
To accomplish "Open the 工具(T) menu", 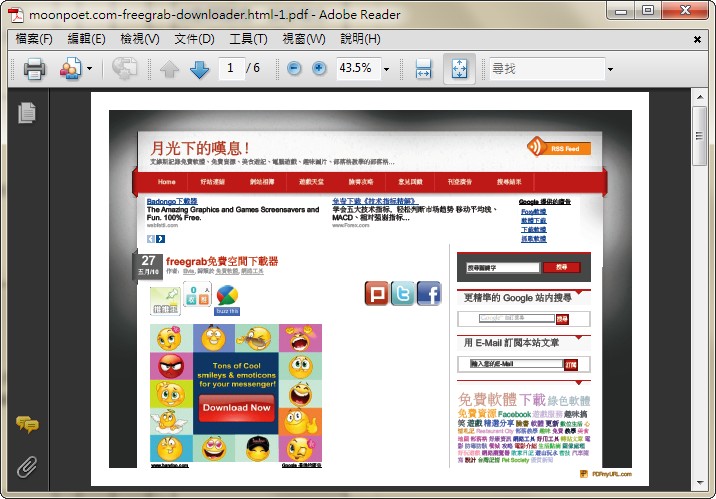I will [248, 39].
